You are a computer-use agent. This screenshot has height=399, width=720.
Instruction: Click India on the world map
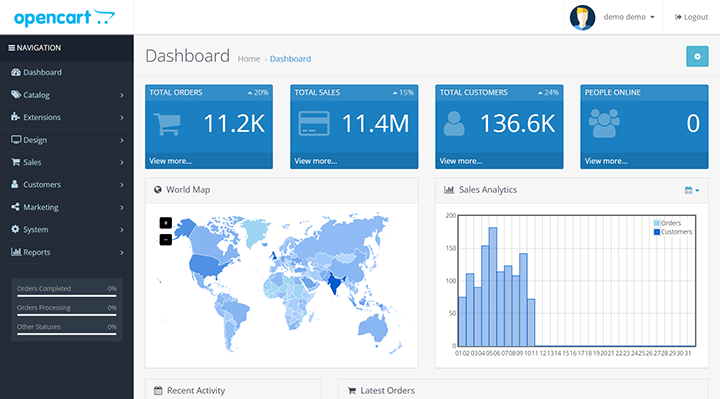tap(334, 283)
